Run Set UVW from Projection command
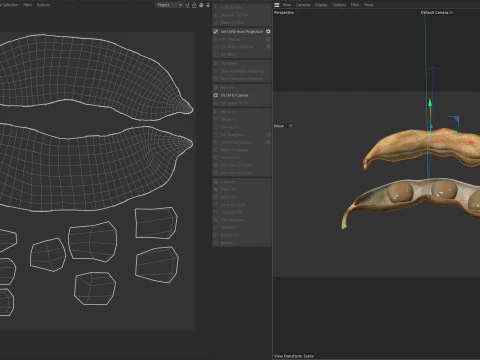The height and width of the screenshot is (360, 480). click(x=242, y=32)
